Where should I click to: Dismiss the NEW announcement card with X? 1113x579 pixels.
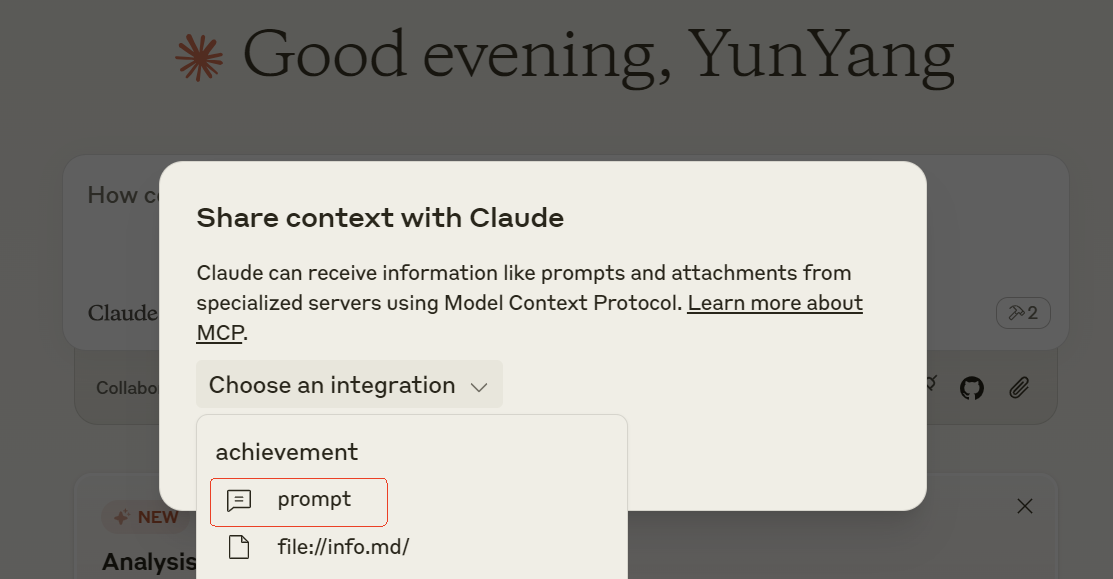1024,506
